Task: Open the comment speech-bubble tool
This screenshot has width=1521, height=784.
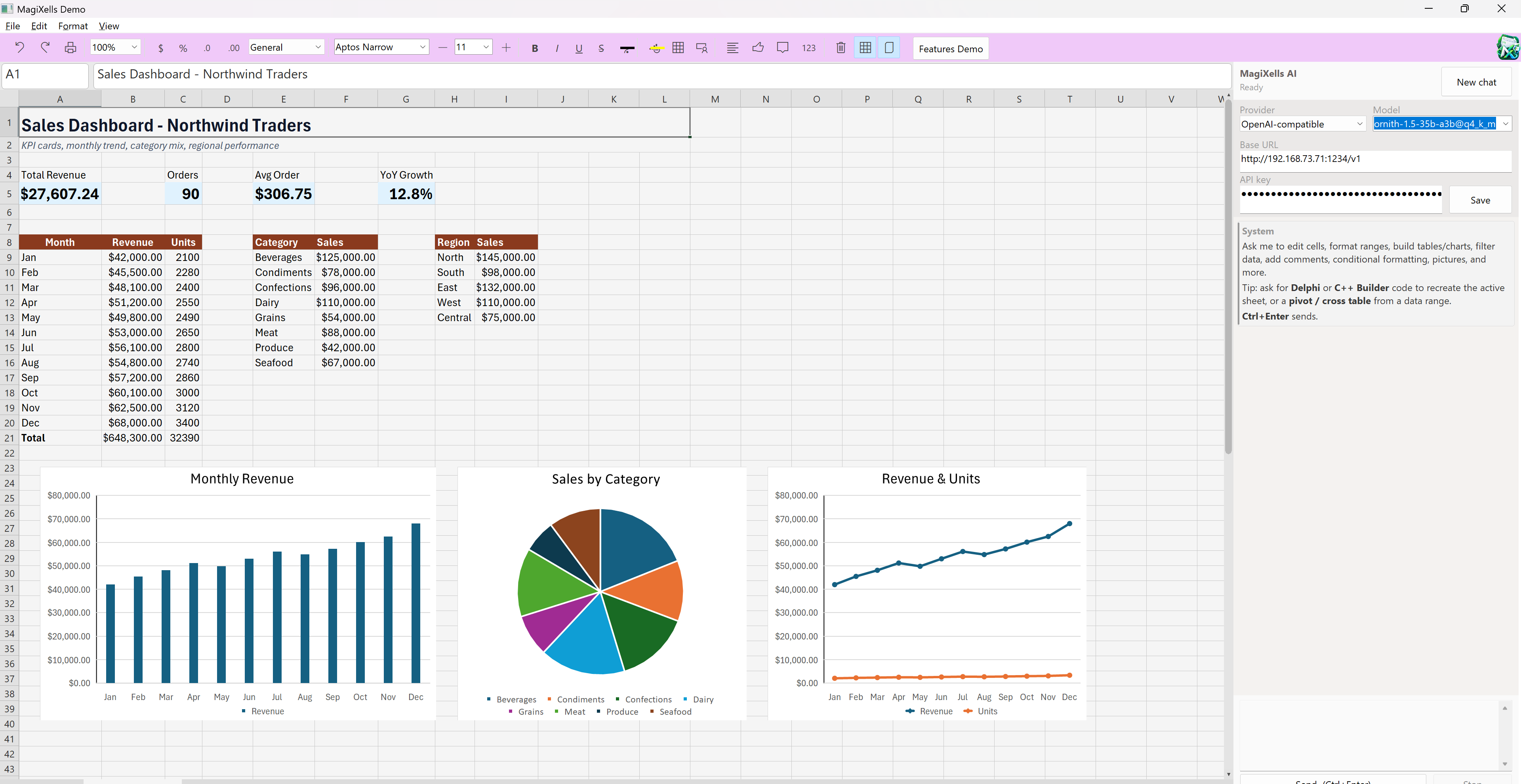Action: 782,48
